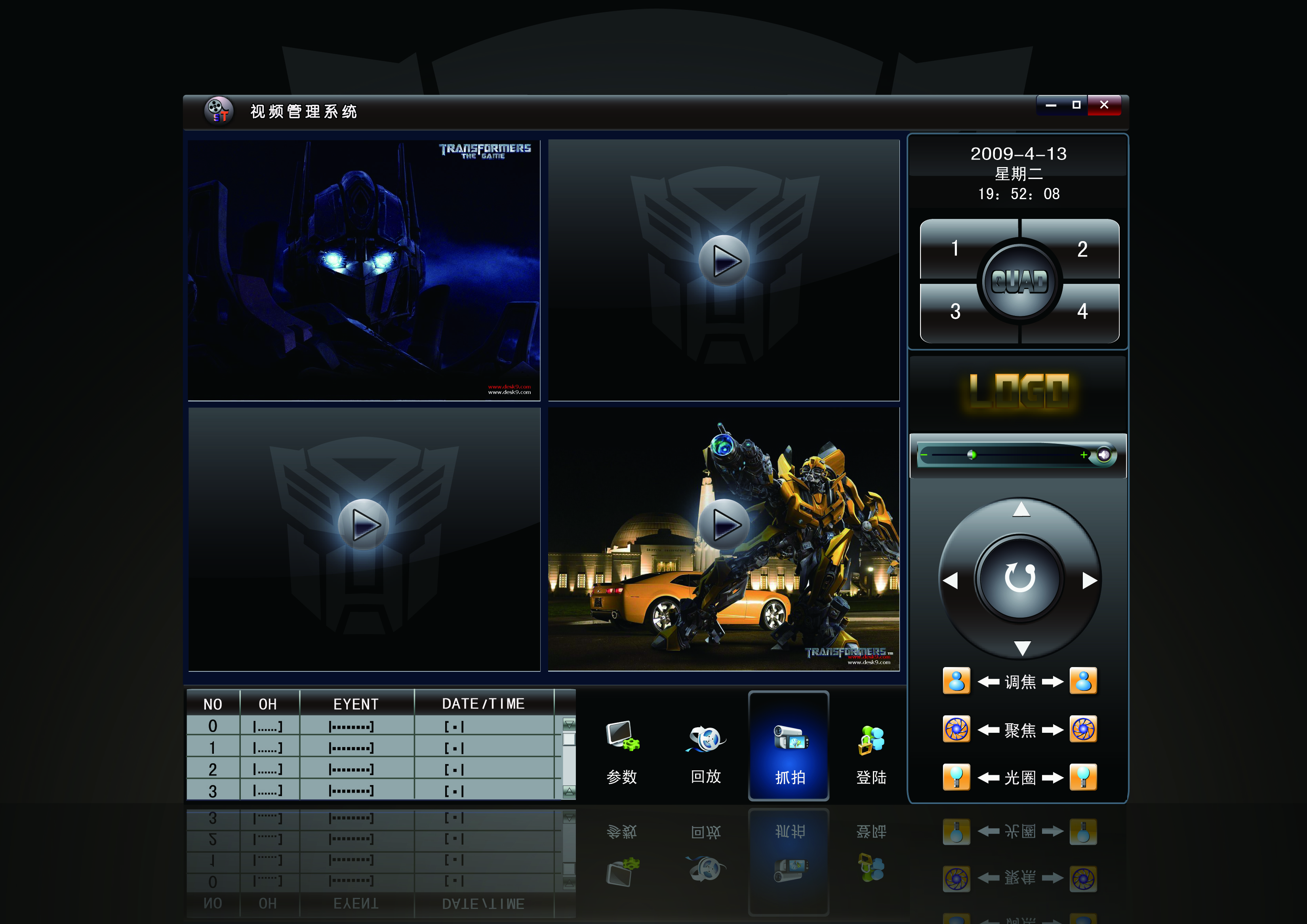Image resolution: width=1307 pixels, height=924 pixels.
Task: Close the 视频管理系统 window
Action: tap(1104, 105)
